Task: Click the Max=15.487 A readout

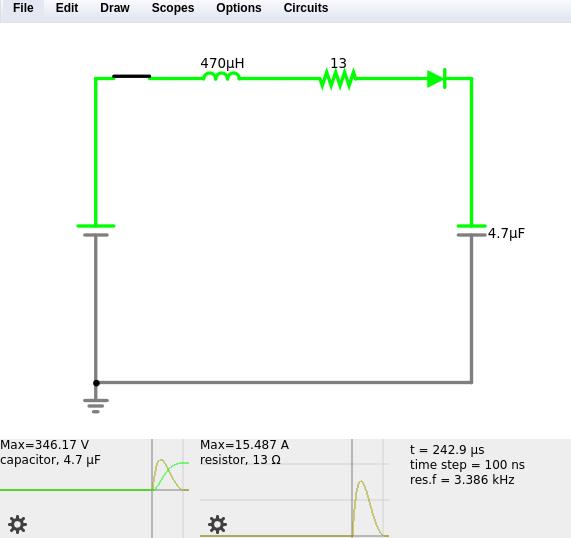Action: coord(244,445)
